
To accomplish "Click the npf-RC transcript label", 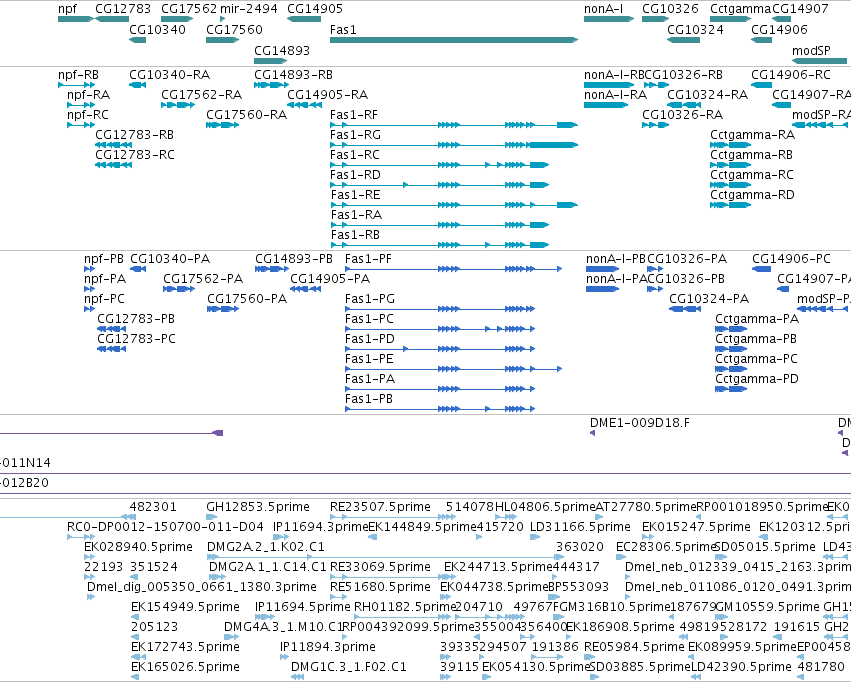I will click(88, 115).
